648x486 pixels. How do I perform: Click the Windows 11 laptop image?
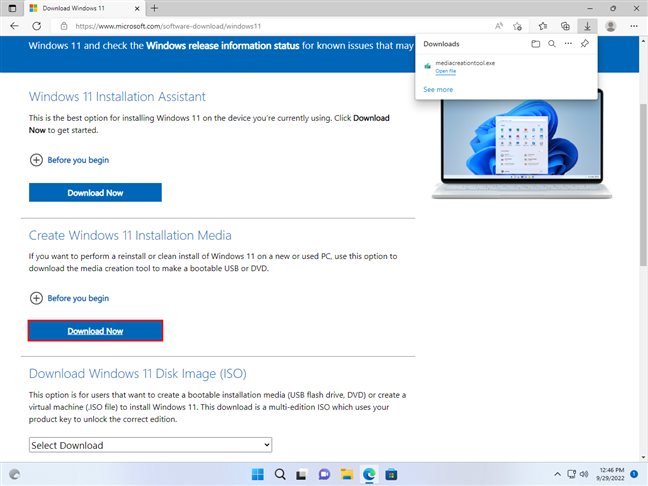[x=522, y=145]
